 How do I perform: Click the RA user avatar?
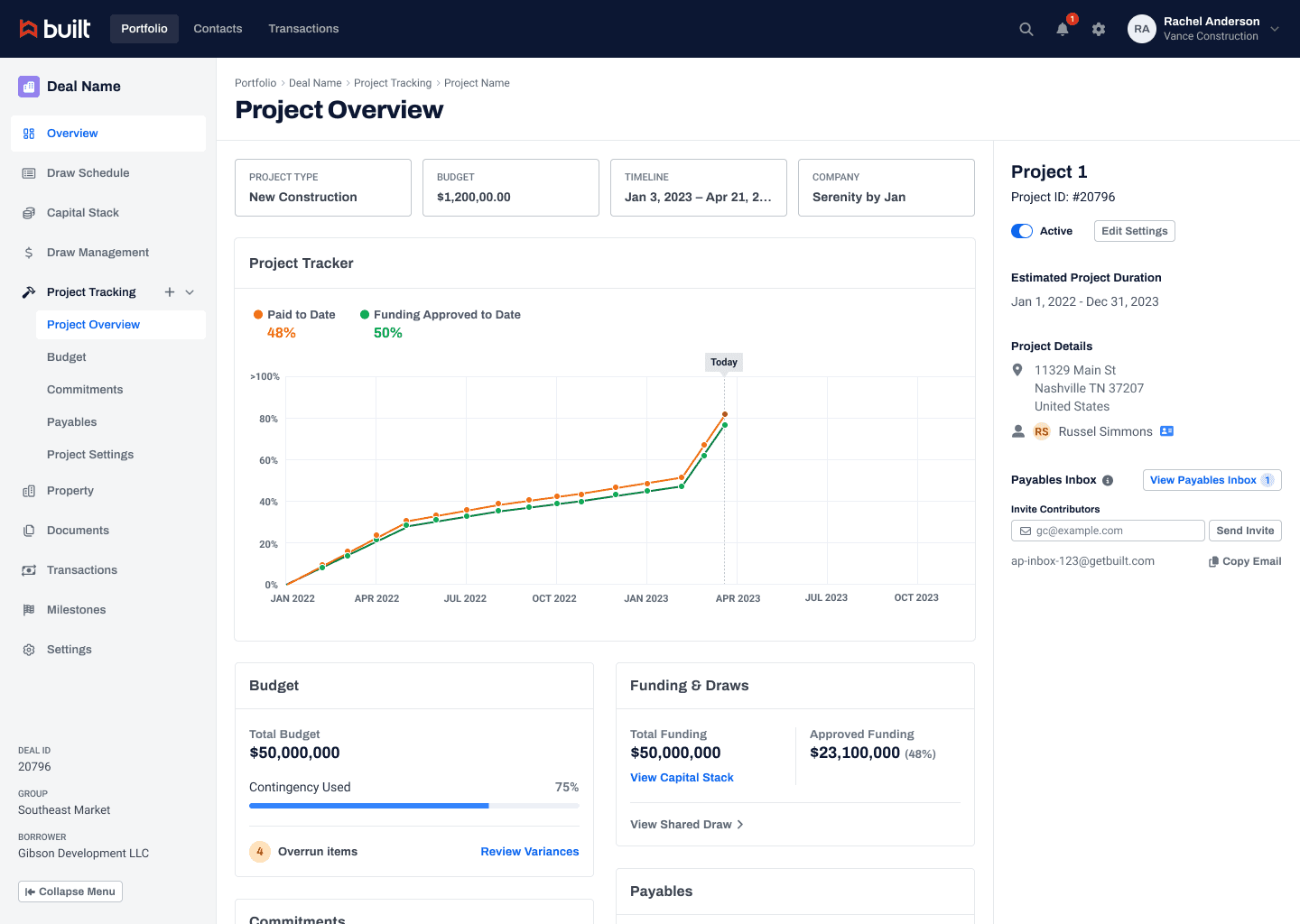point(1142,29)
